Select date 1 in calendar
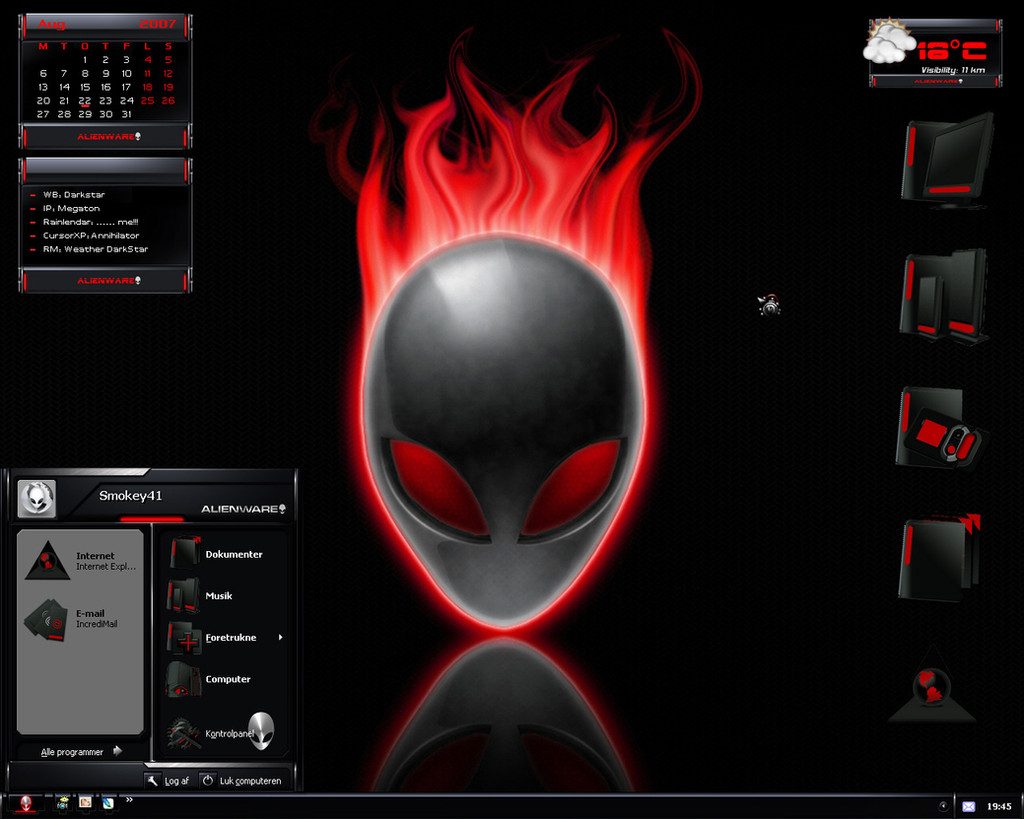1024x819 pixels. point(85,59)
